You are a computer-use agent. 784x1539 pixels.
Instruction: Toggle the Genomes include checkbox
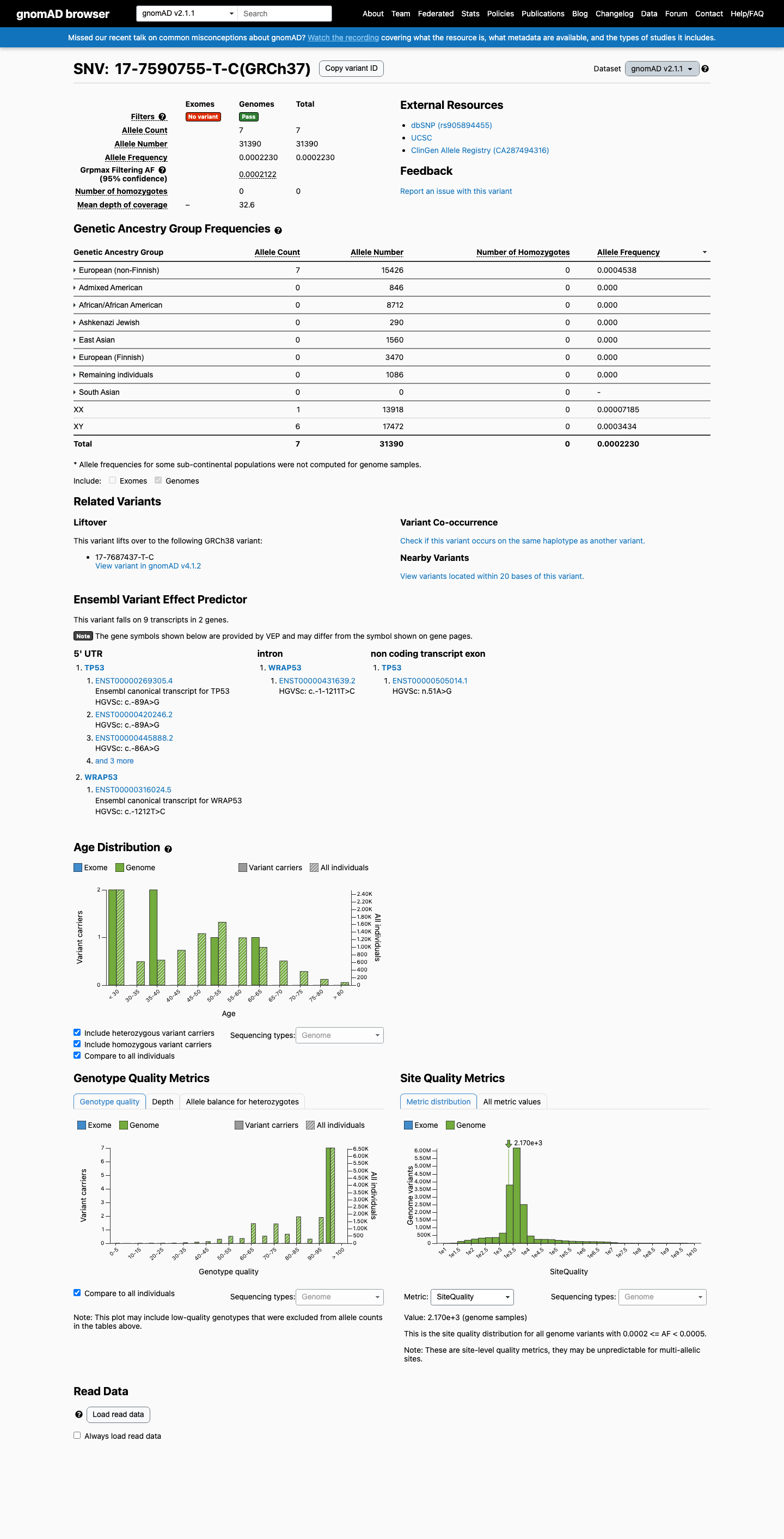click(158, 480)
